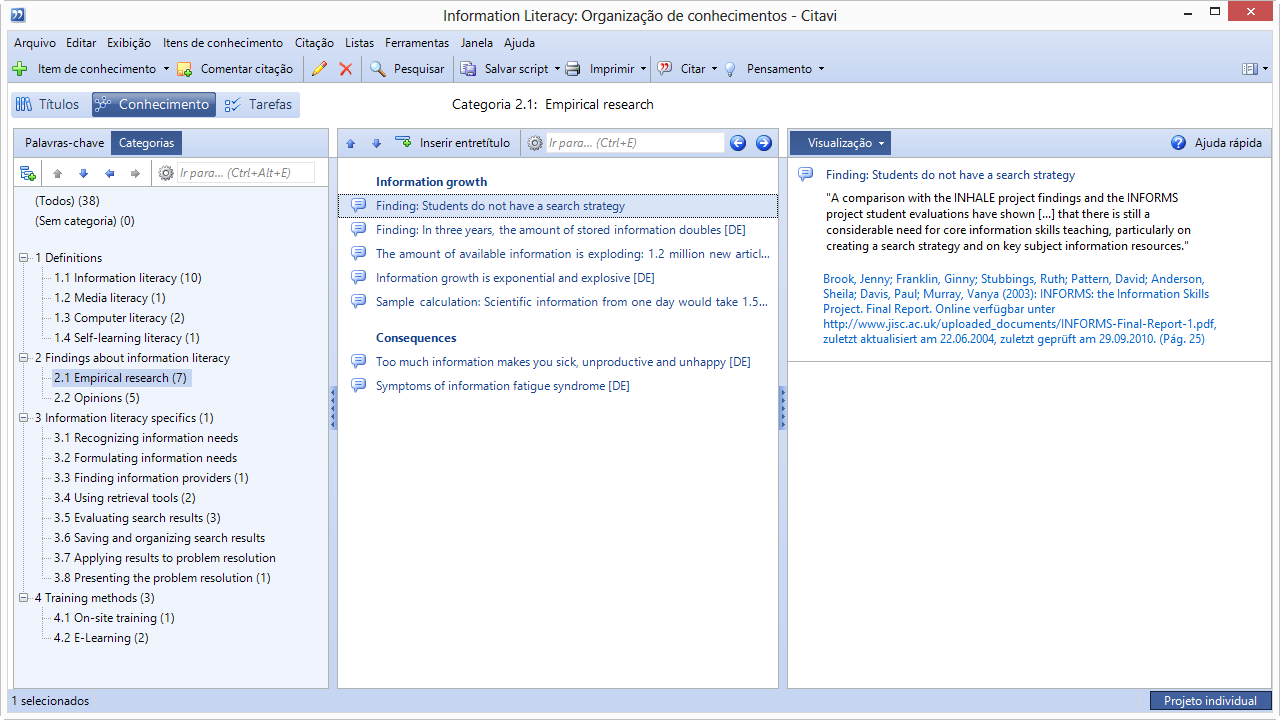Open Information growth is exponential and explosive item
The height and width of the screenshot is (720, 1280).
pyautogui.click(x=515, y=278)
